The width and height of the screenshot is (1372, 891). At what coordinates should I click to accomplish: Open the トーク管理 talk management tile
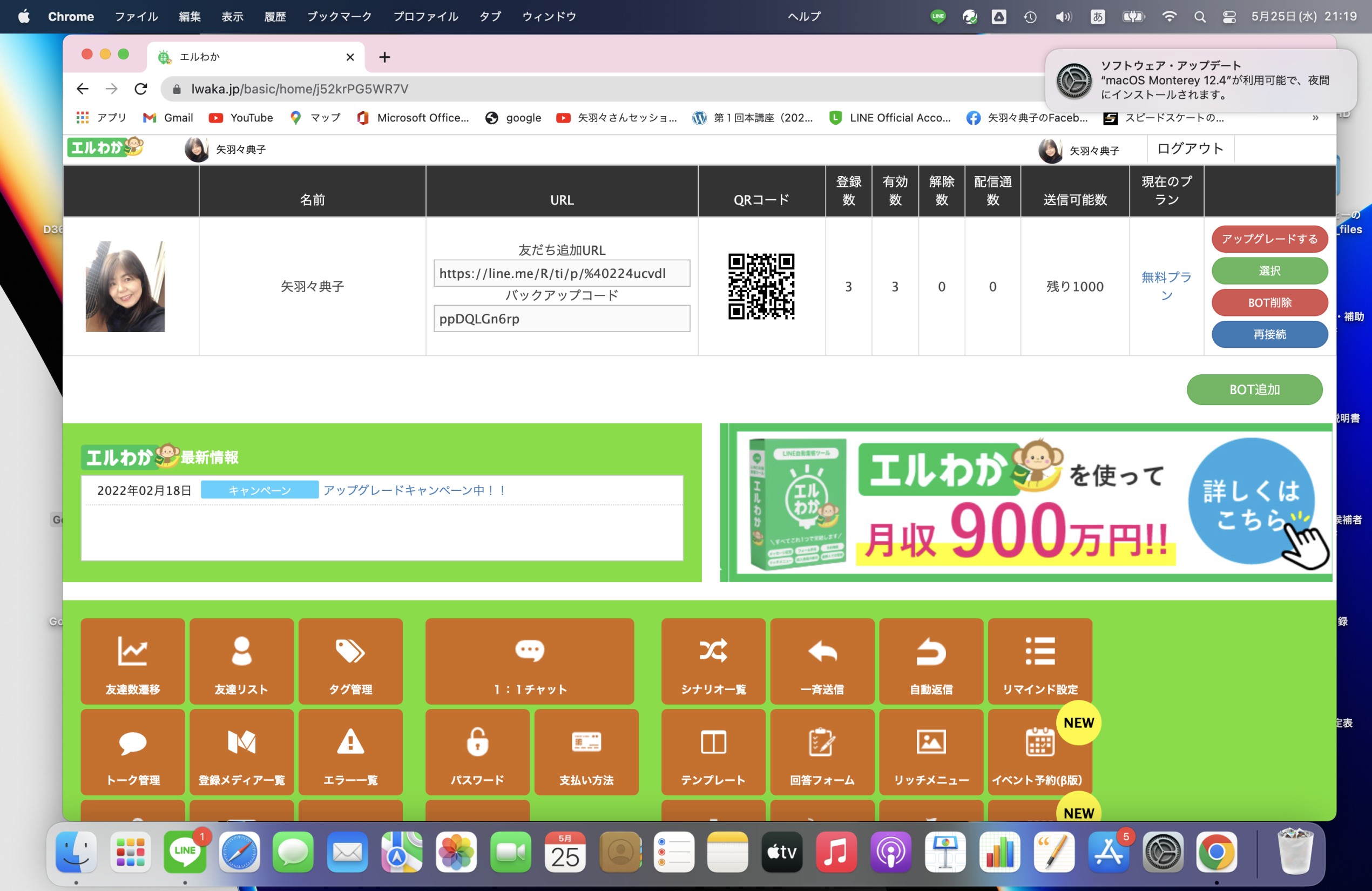pyautogui.click(x=133, y=752)
